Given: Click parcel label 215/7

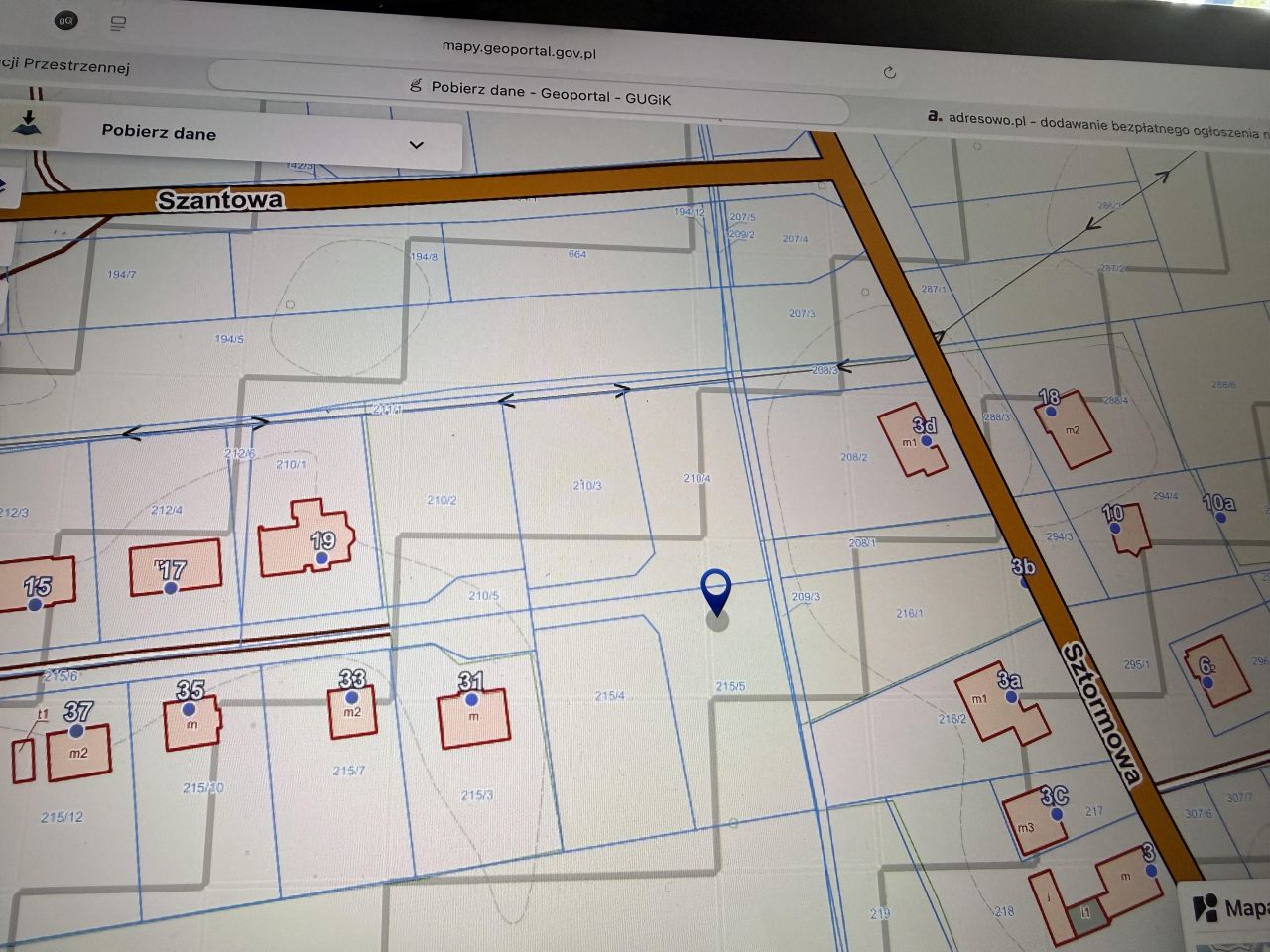Looking at the screenshot, I should [x=349, y=771].
